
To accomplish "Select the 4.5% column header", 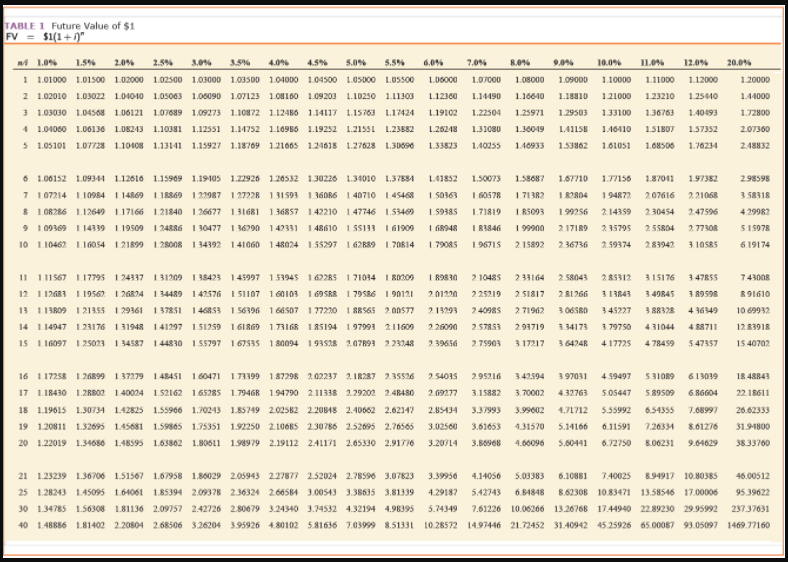I will (x=318, y=63).
